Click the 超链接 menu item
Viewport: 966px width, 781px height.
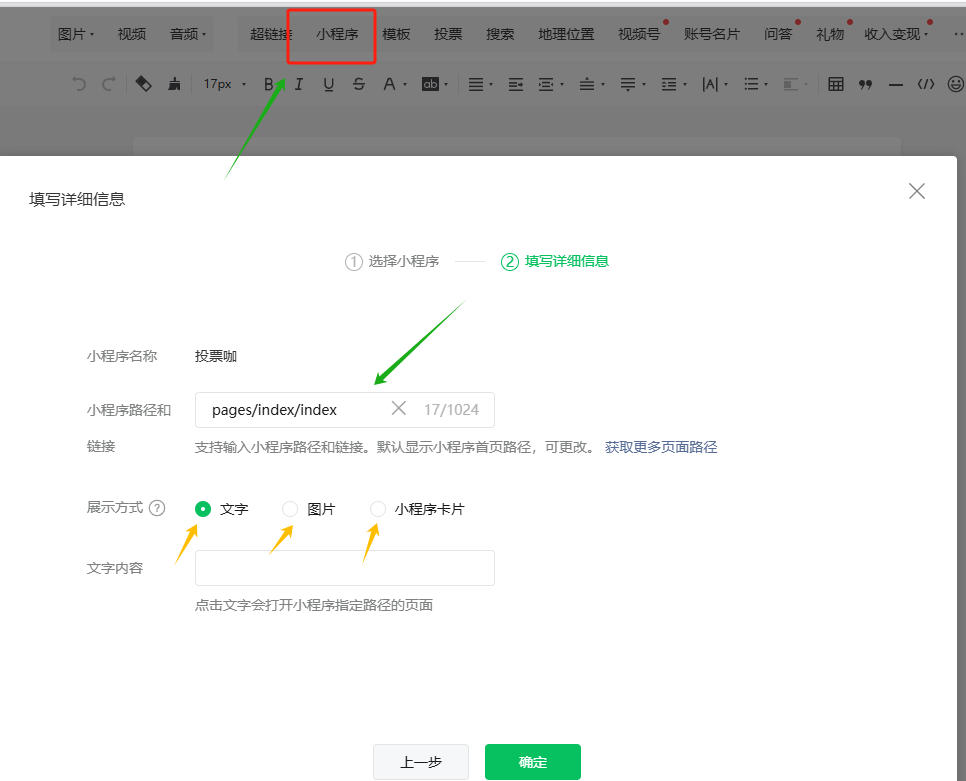coord(271,34)
